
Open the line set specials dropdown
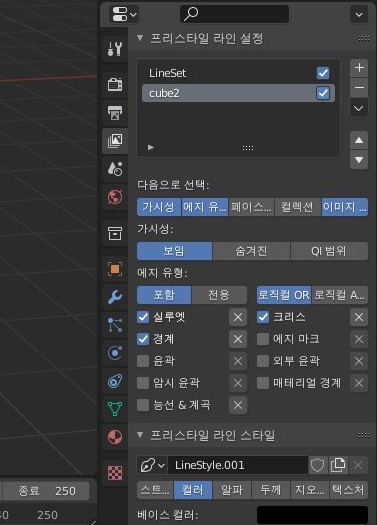click(x=359, y=108)
